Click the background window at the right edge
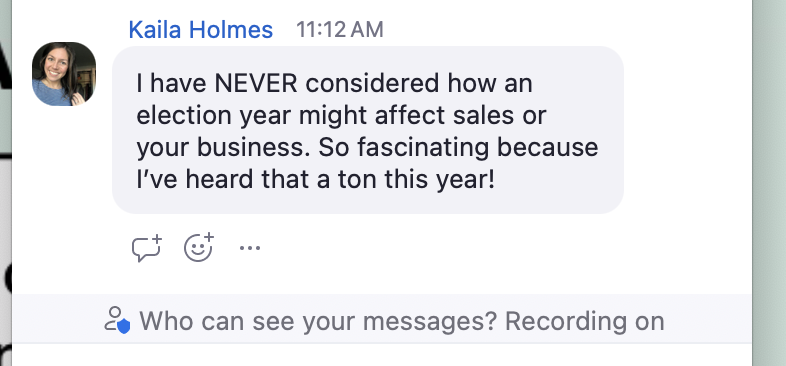 pos(769,183)
